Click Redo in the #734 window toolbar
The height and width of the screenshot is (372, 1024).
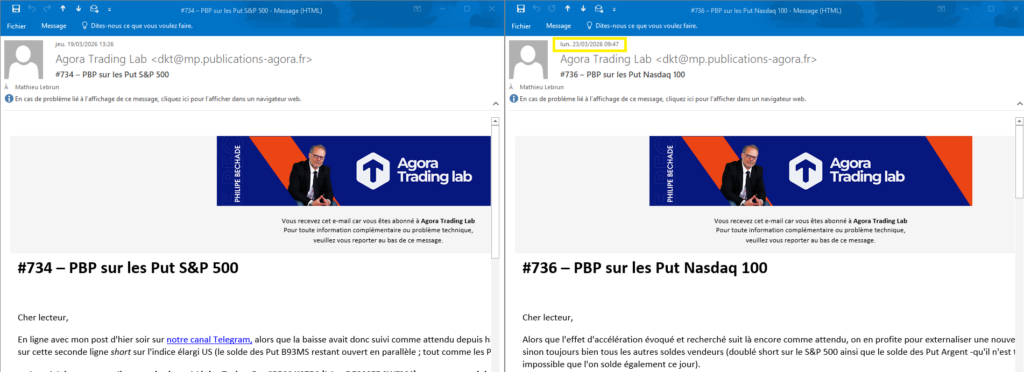(47, 9)
